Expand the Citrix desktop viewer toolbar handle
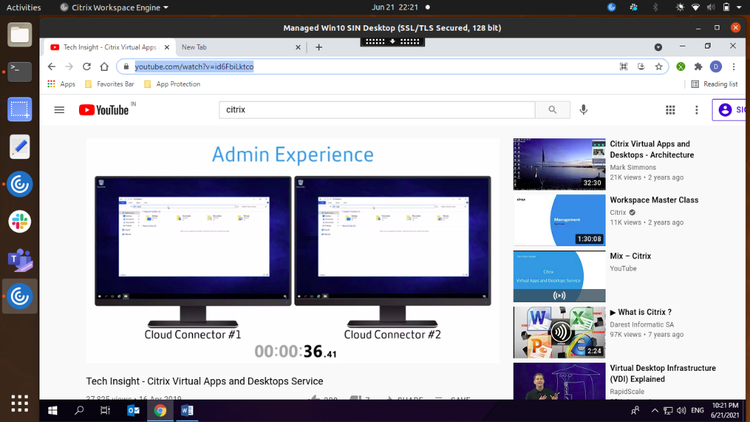This screenshot has height=422, width=750. [392, 42]
